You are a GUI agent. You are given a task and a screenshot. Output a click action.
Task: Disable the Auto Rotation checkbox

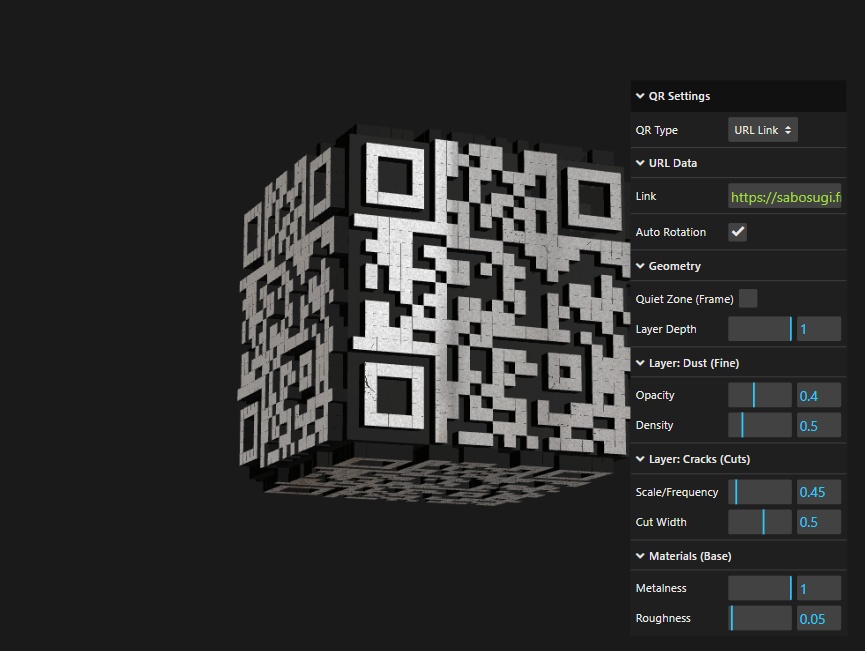737,232
